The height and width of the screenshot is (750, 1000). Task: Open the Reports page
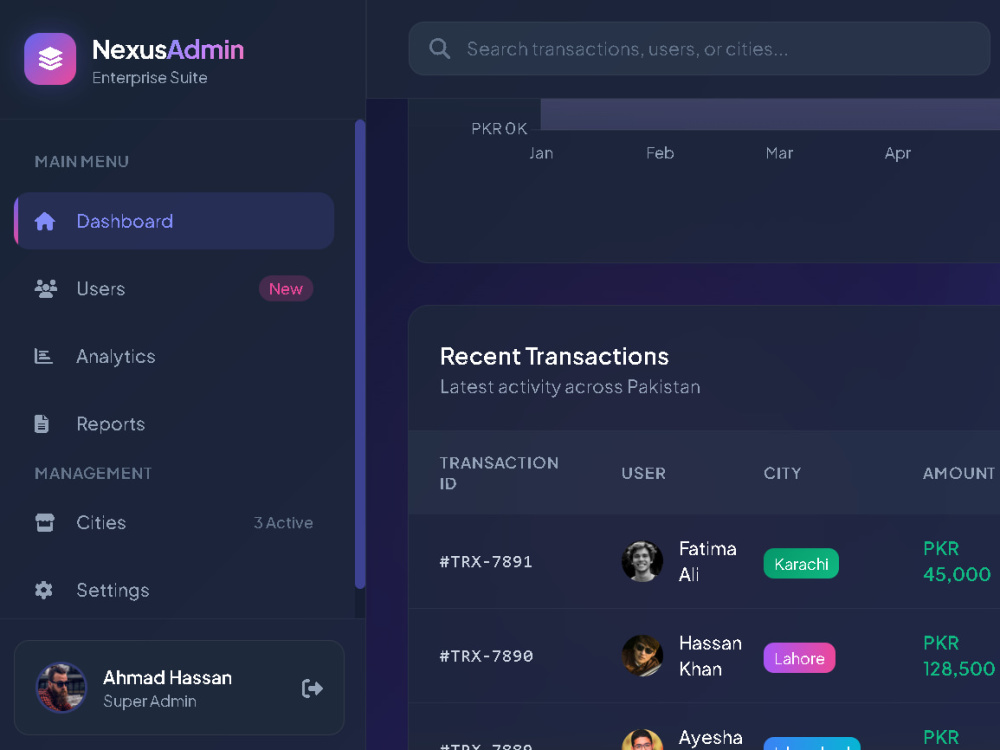pyautogui.click(x=174, y=423)
